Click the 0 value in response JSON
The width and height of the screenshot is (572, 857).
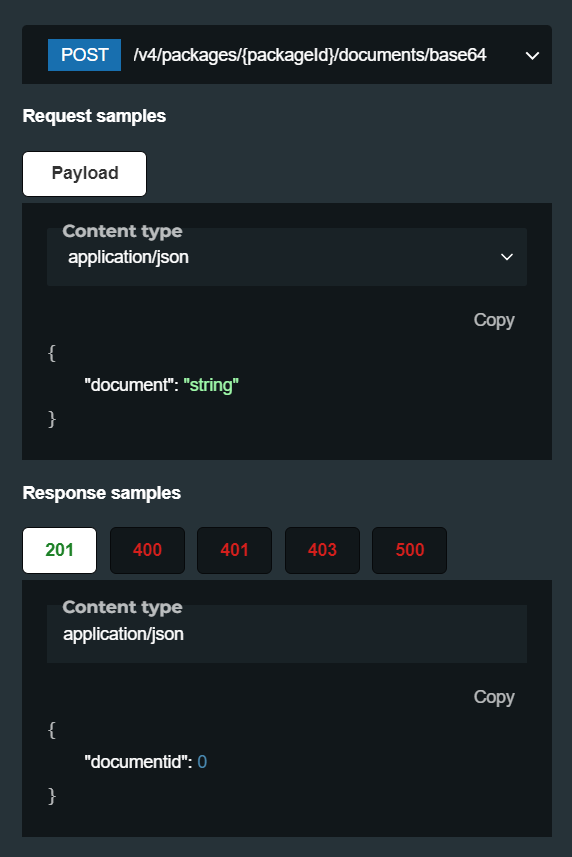[202, 762]
